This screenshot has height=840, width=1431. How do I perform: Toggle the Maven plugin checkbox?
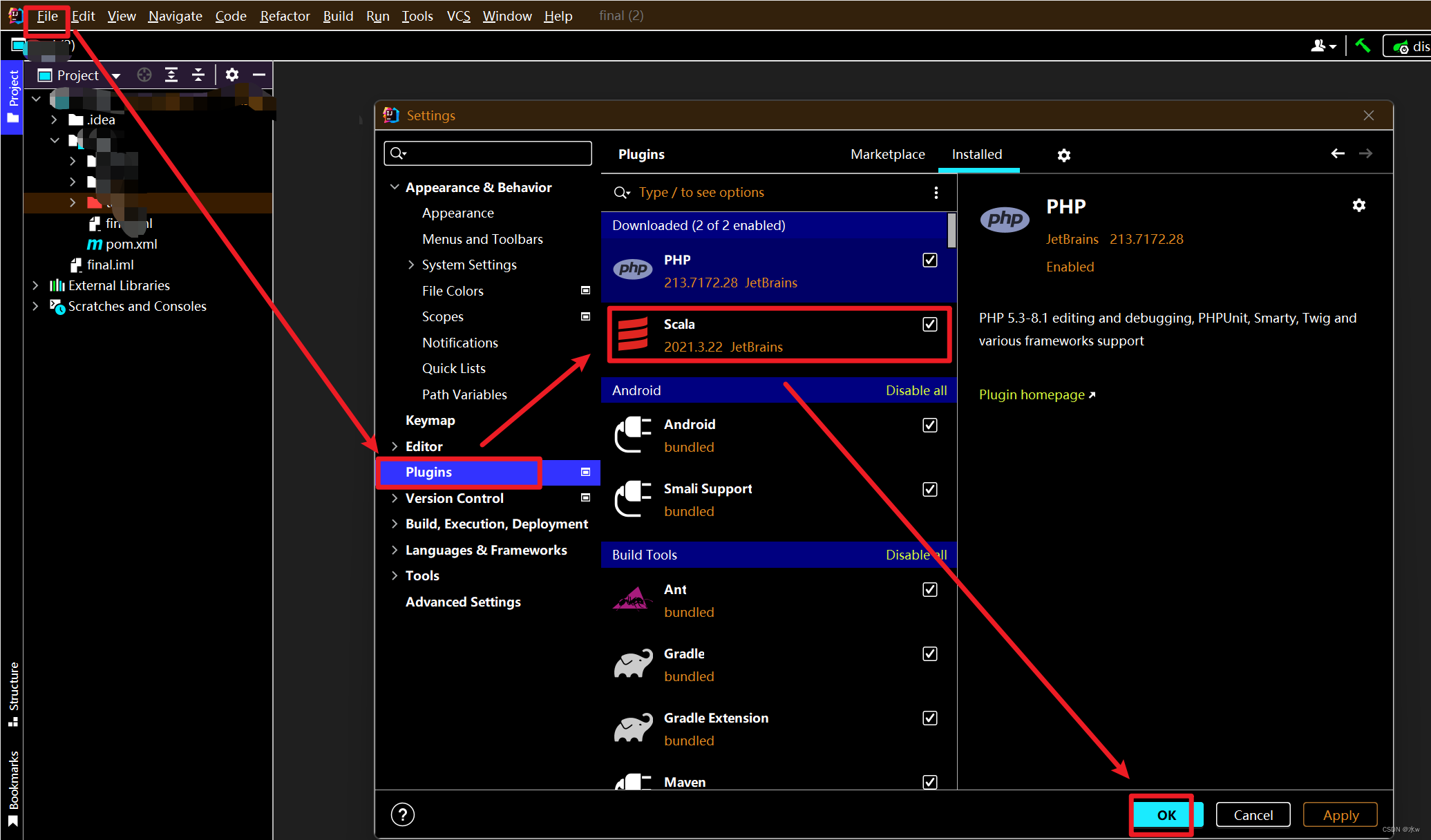pyautogui.click(x=930, y=782)
